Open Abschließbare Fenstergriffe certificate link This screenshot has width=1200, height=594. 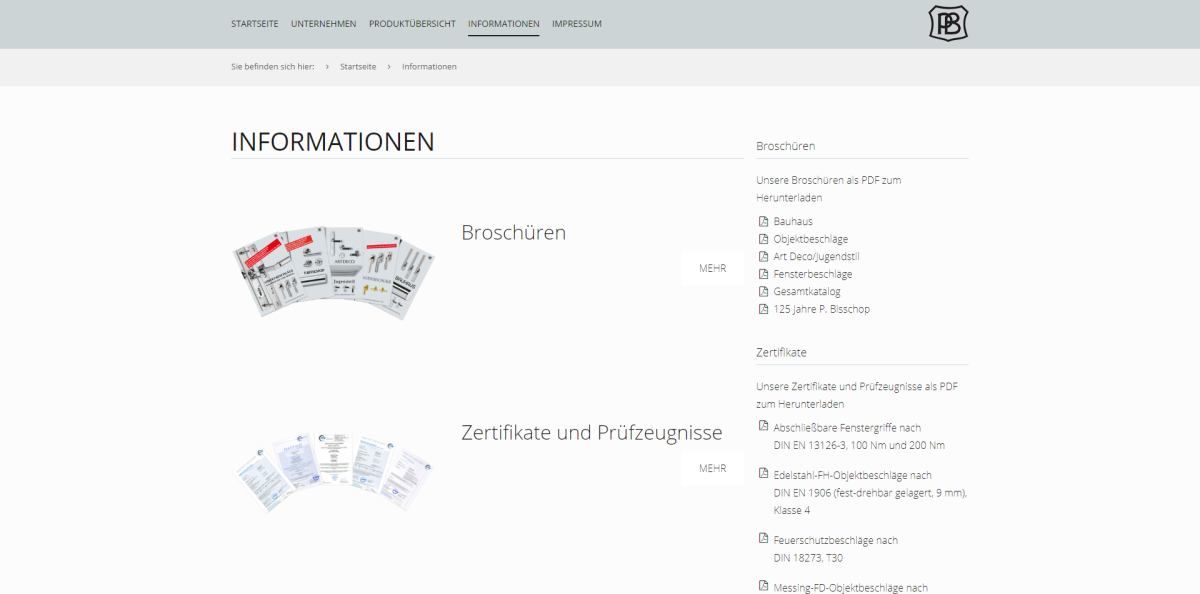tap(859, 436)
